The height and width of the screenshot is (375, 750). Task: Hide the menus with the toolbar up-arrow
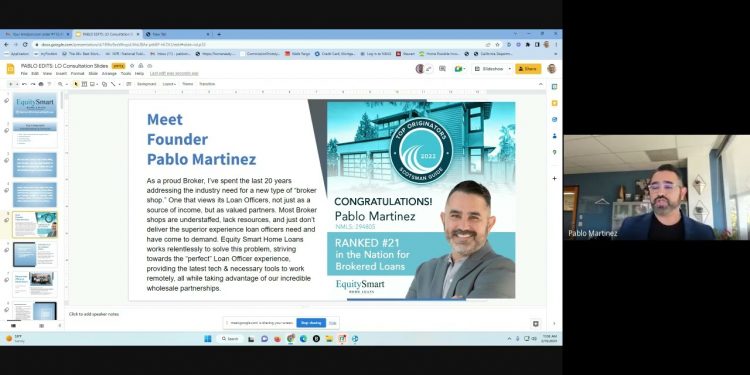click(541, 84)
